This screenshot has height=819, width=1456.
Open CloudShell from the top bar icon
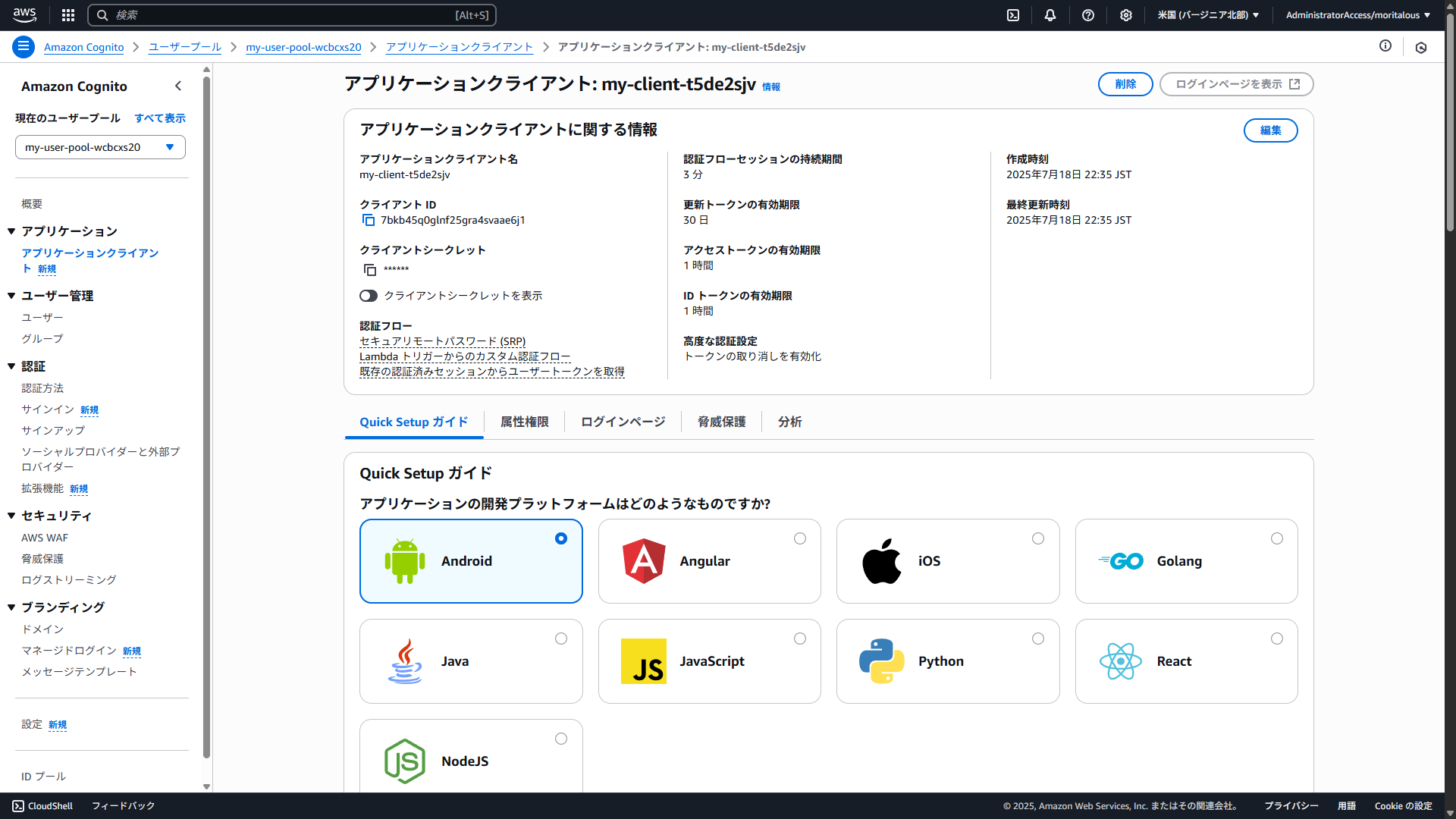click(x=1013, y=15)
